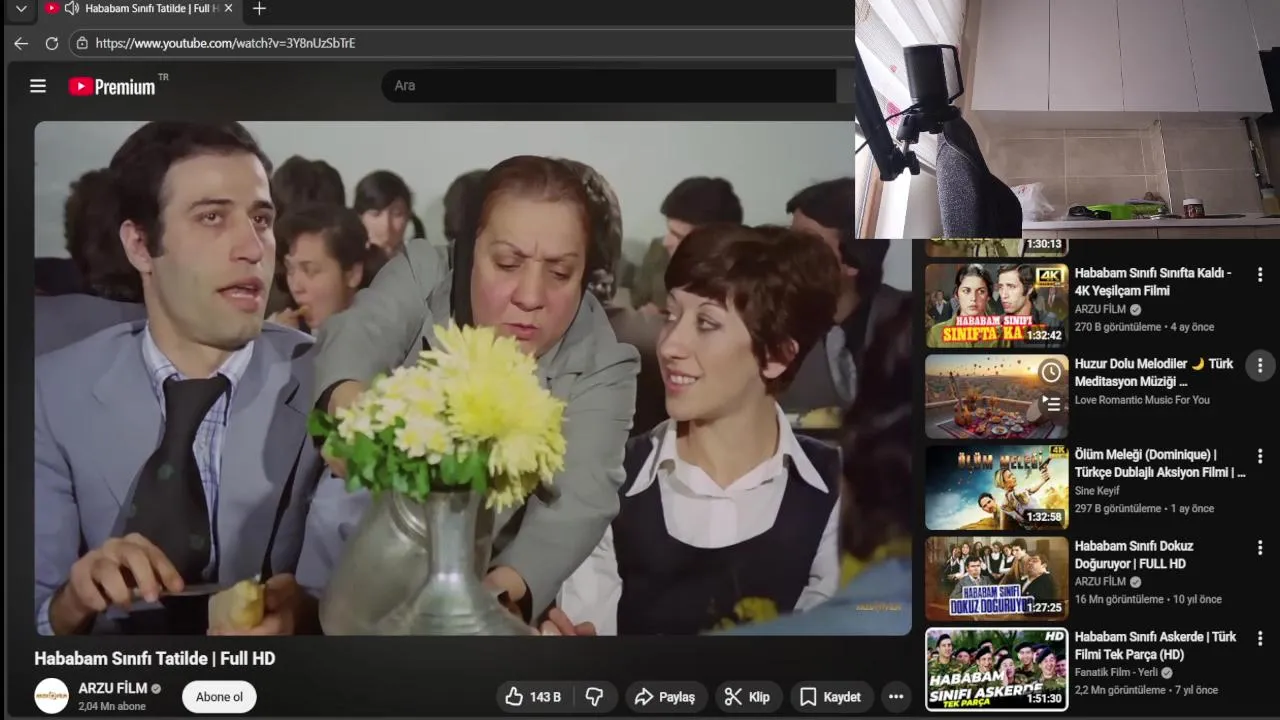Open options menu for Dokuz Doğuruyor video
This screenshot has width=1280, height=720.
coord(1260,547)
